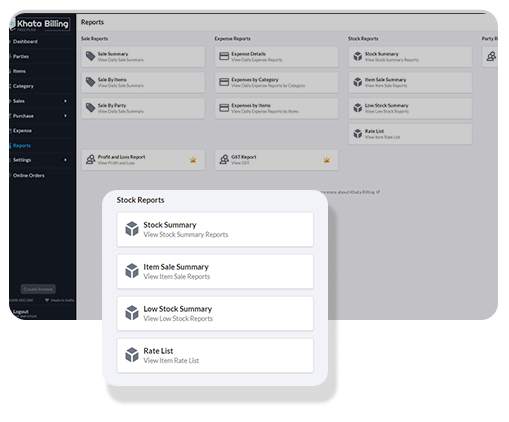
Task: Select Reports in the sidebar
Action: point(22,146)
